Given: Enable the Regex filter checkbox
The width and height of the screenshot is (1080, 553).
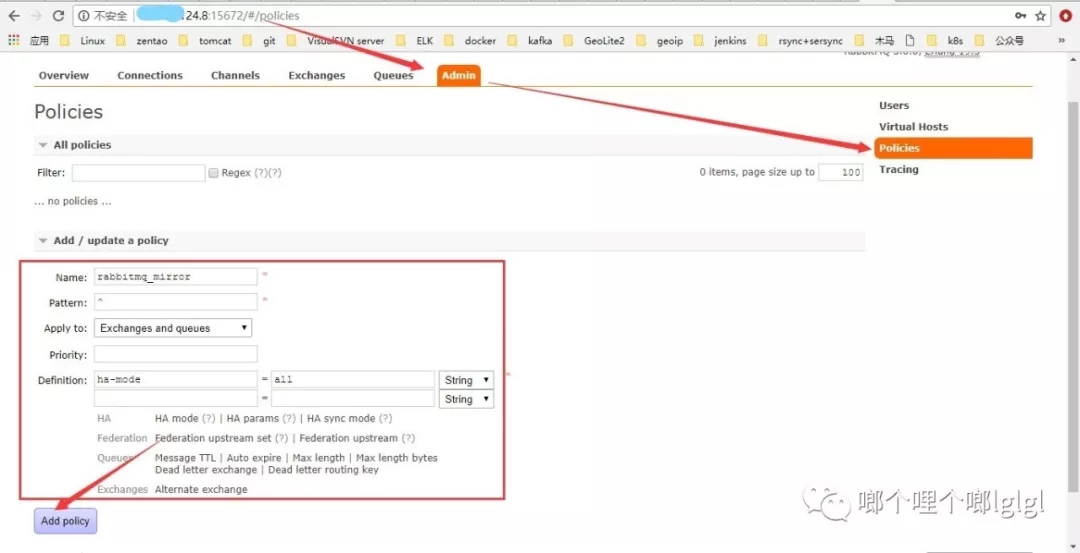Looking at the screenshot, I should (214, 173).
